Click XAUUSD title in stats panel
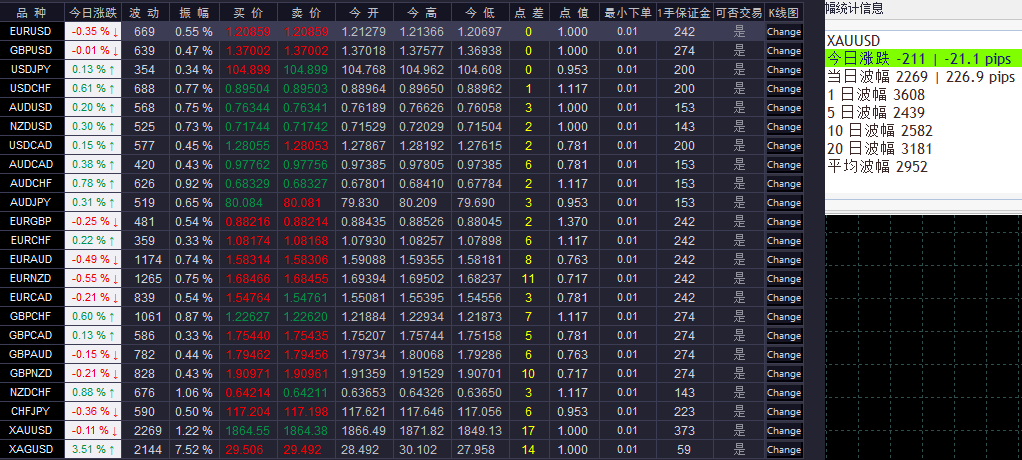 (x=853, y=41)
